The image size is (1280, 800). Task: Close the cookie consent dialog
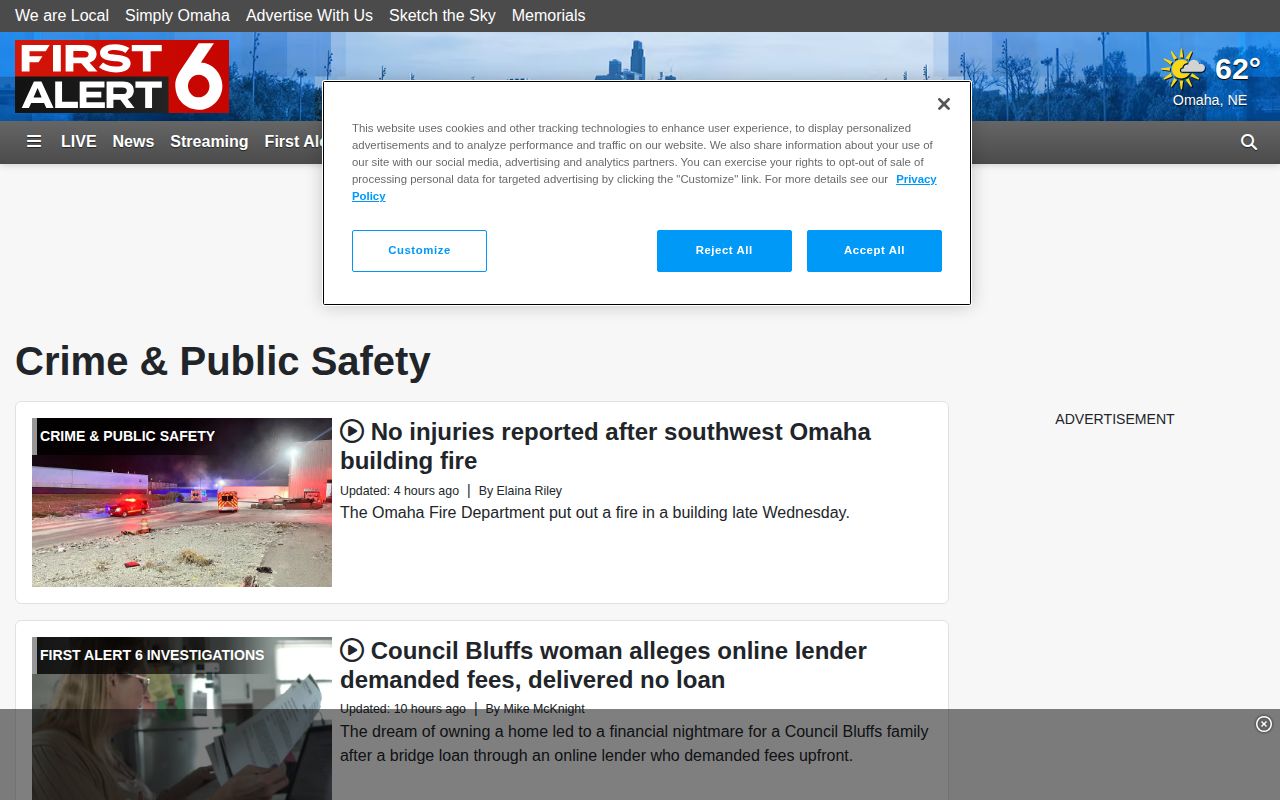pos(943,104)
